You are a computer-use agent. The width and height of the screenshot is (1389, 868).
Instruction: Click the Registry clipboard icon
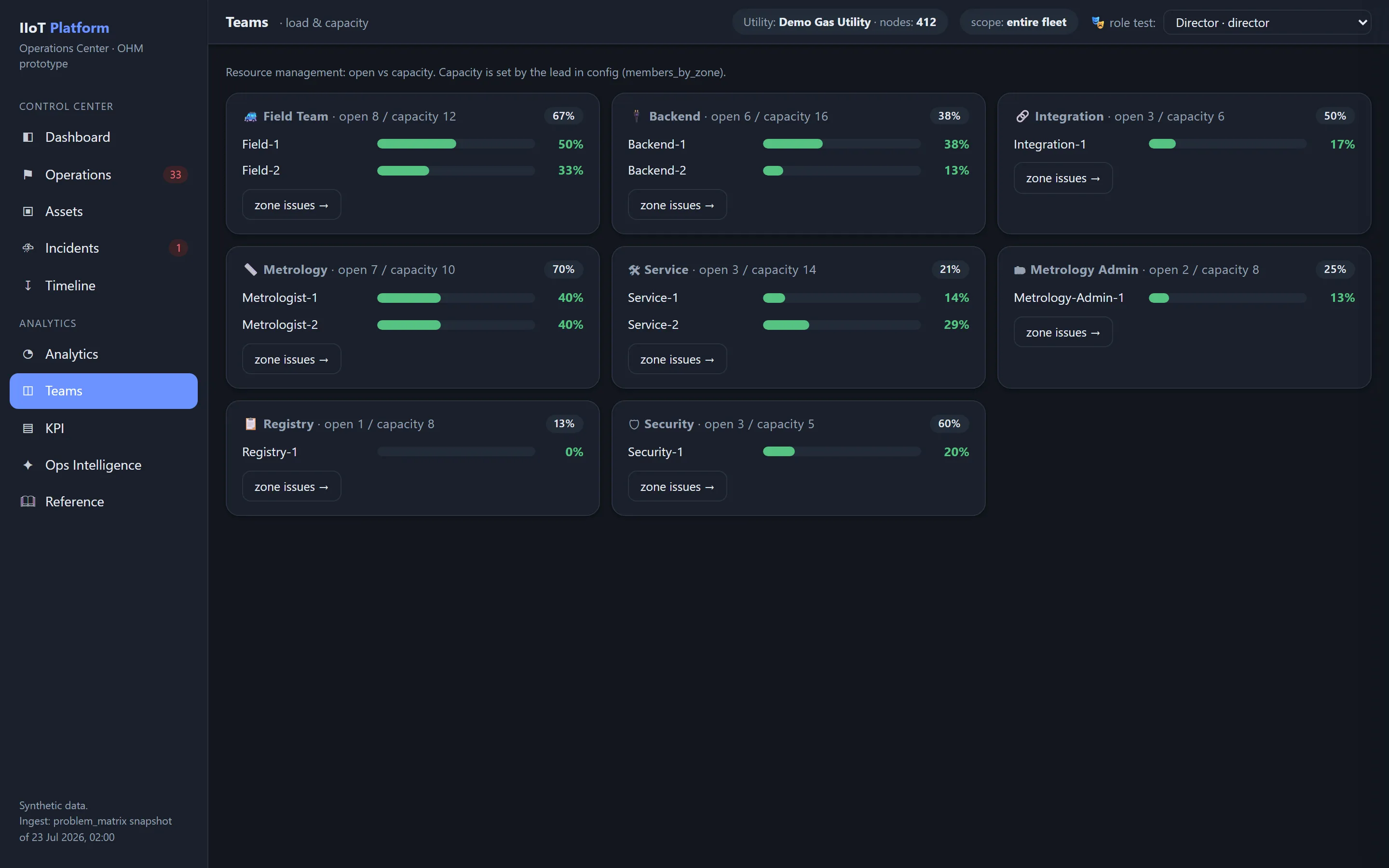(251, 424)
